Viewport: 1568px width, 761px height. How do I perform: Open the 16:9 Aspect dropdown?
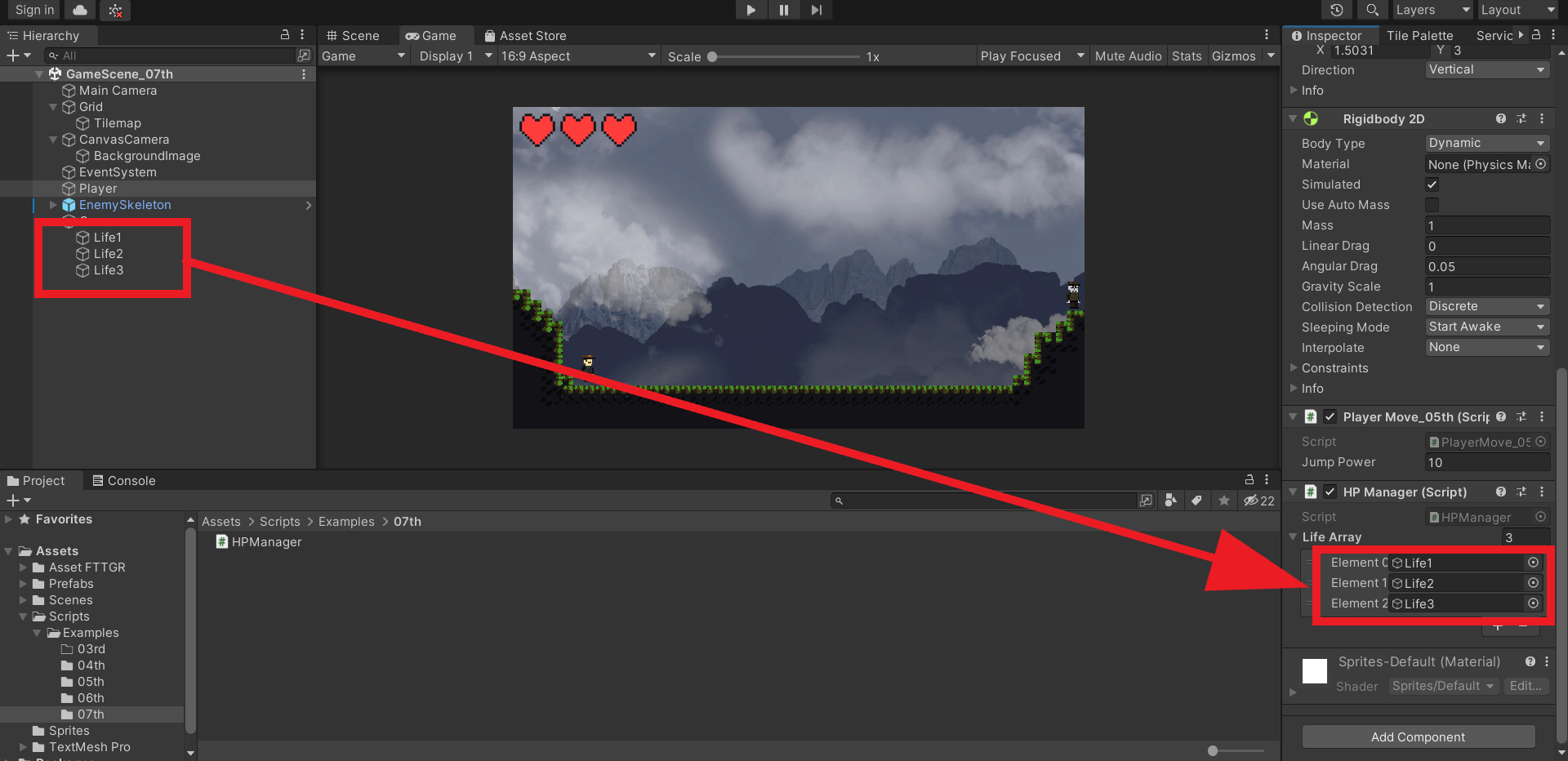pos(578,56)
